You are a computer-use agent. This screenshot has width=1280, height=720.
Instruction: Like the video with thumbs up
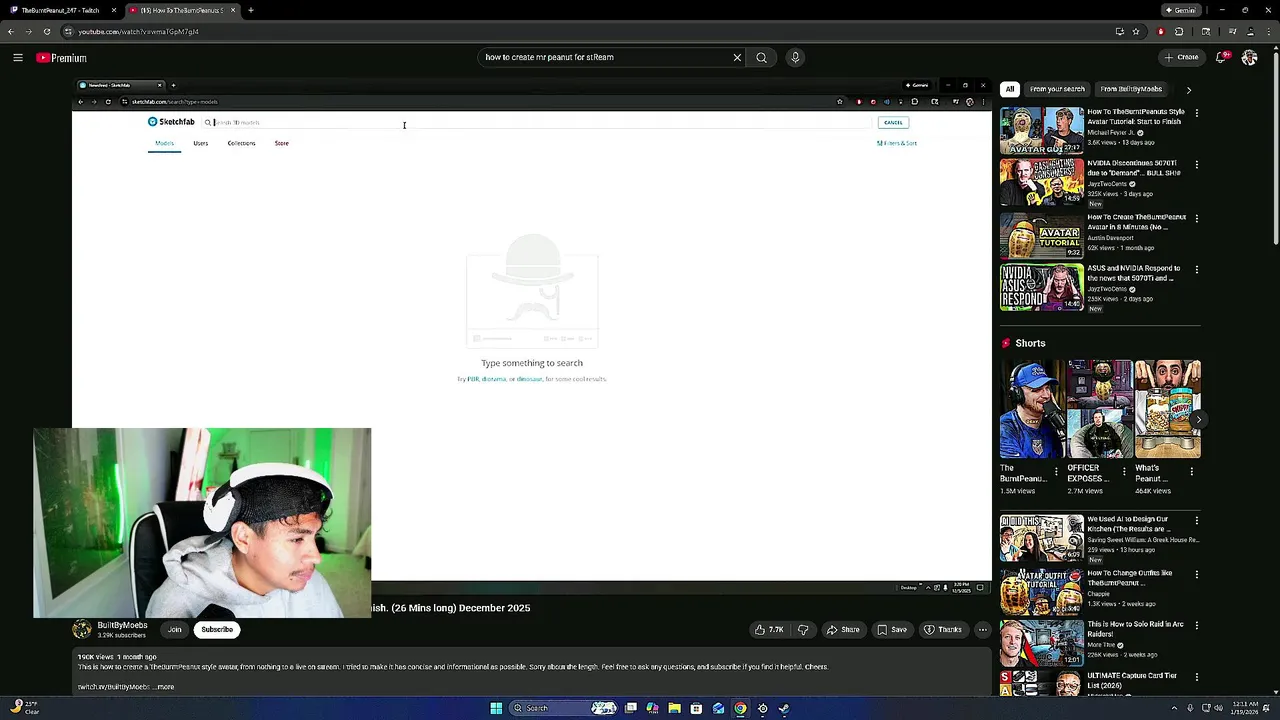pyautogui.click(x=769, y=630)
